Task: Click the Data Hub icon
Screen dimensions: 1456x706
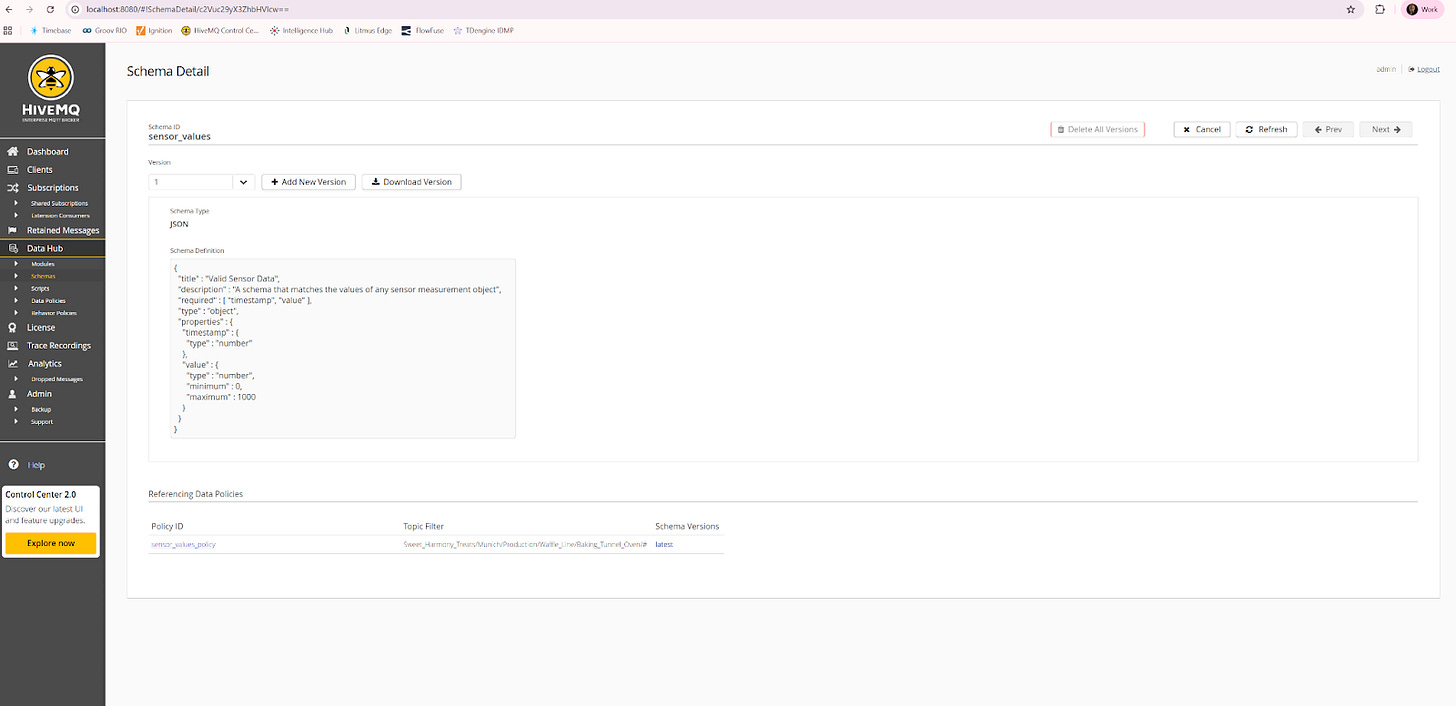Action: point(13,248)
